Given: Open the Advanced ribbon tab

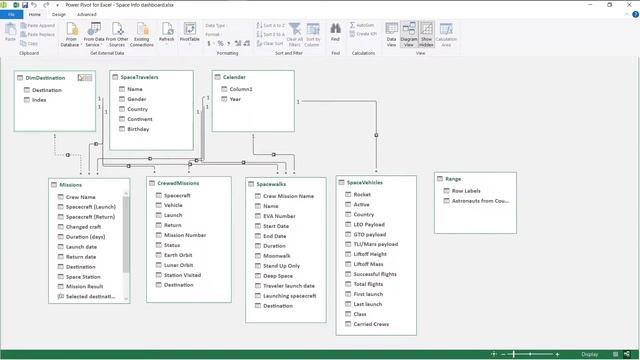Looking at the screenshot, I should click(x=87, y=14).
